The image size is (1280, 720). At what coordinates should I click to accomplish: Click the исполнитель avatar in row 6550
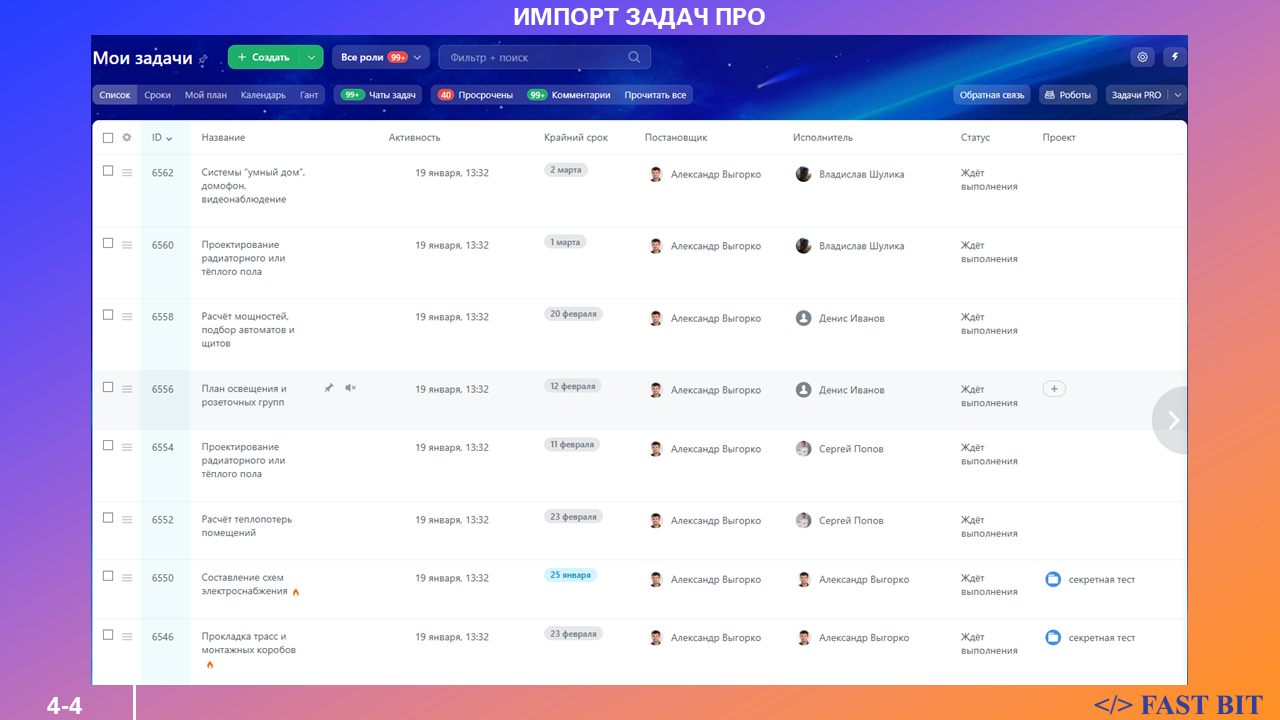pos(803,580)
